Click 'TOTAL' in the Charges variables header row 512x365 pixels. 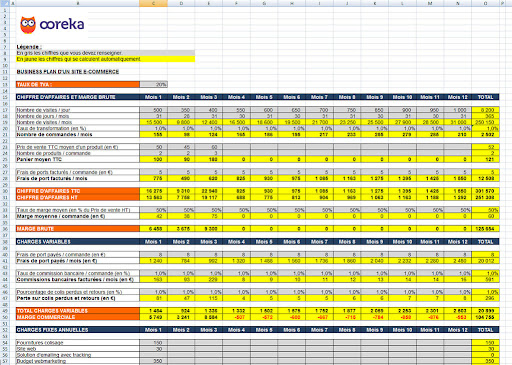pos(485,242)
